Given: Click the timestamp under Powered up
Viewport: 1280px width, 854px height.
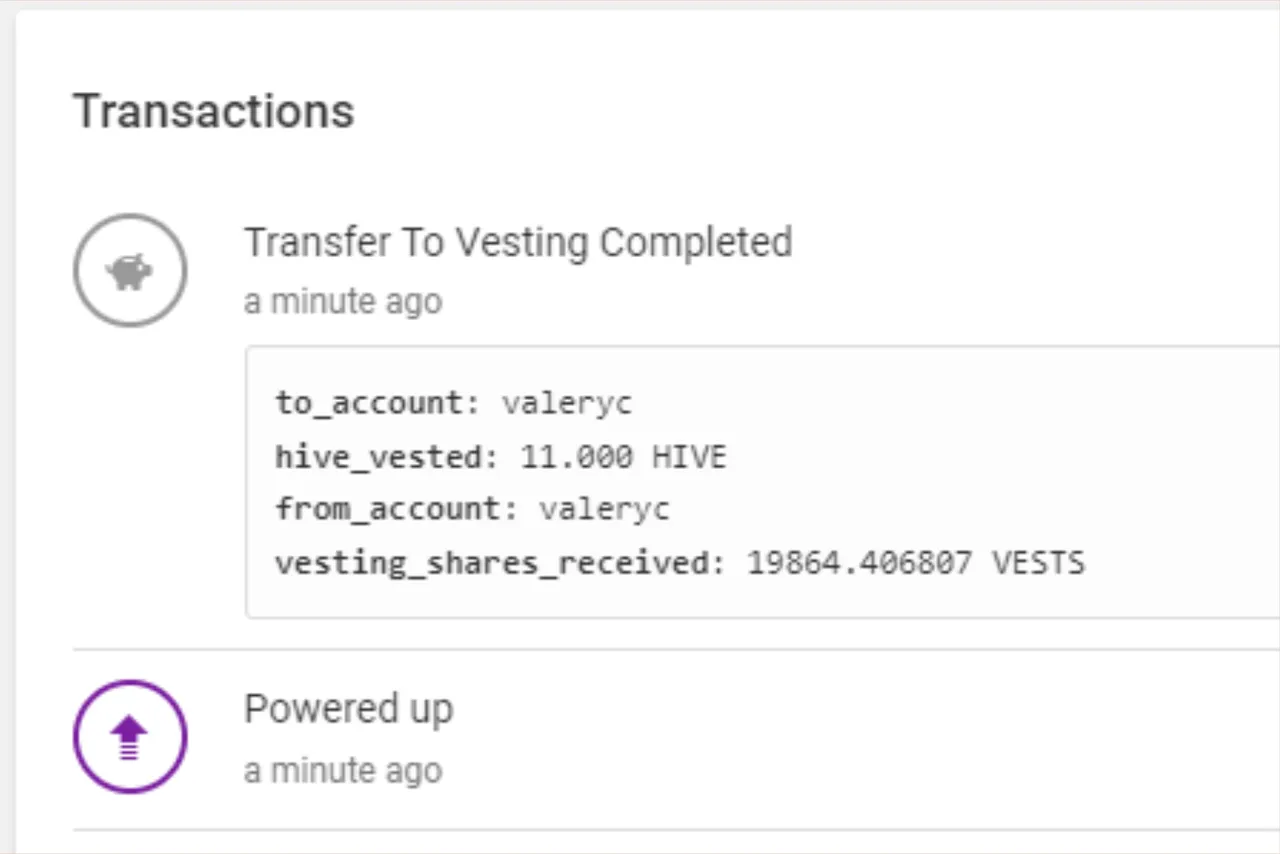Looking at the screenshot, I should point(343,770).
